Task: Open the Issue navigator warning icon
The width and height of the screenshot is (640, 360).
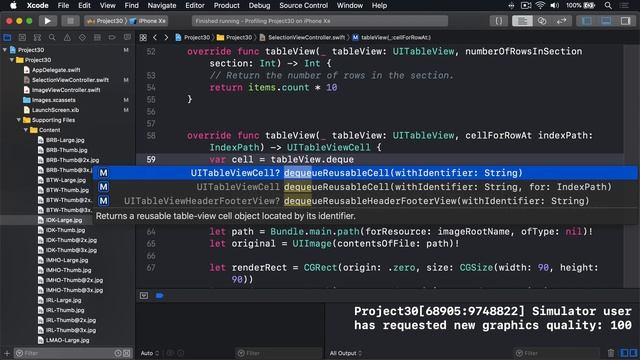Action: pos(67,38)
